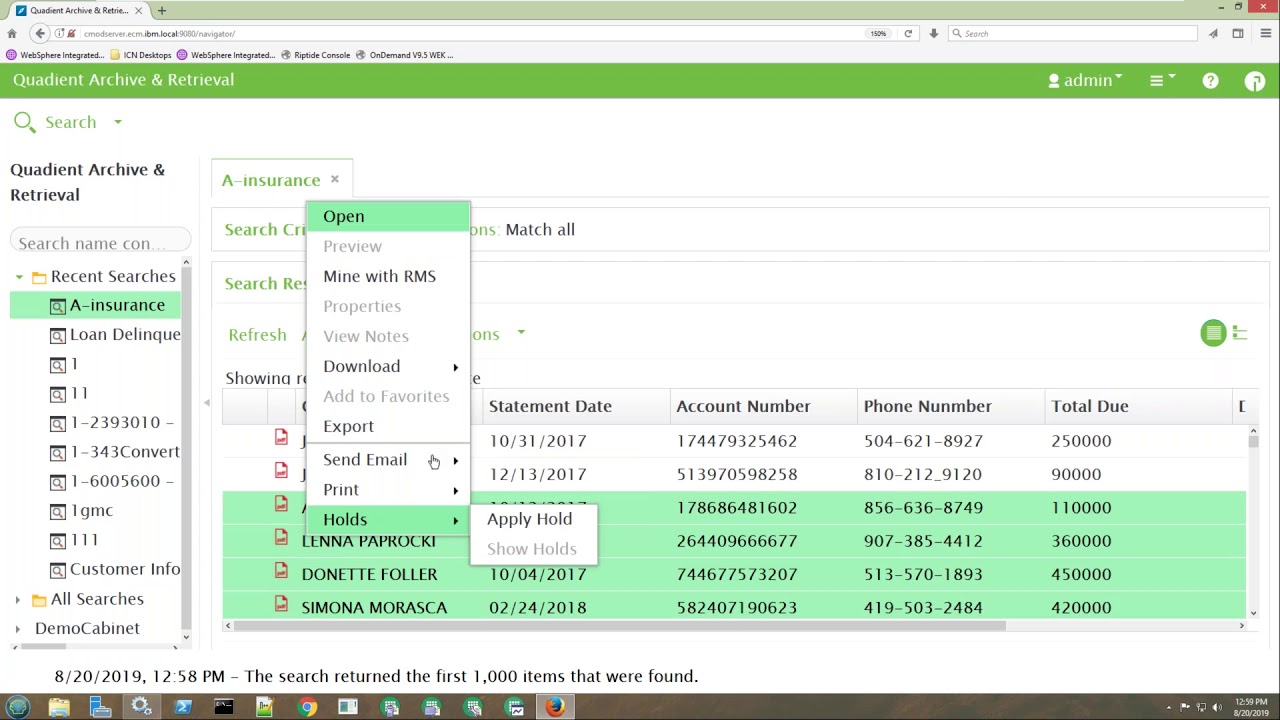Open File Explorer from the taskbar
The image size is (1280, 720).
[59, 707]
